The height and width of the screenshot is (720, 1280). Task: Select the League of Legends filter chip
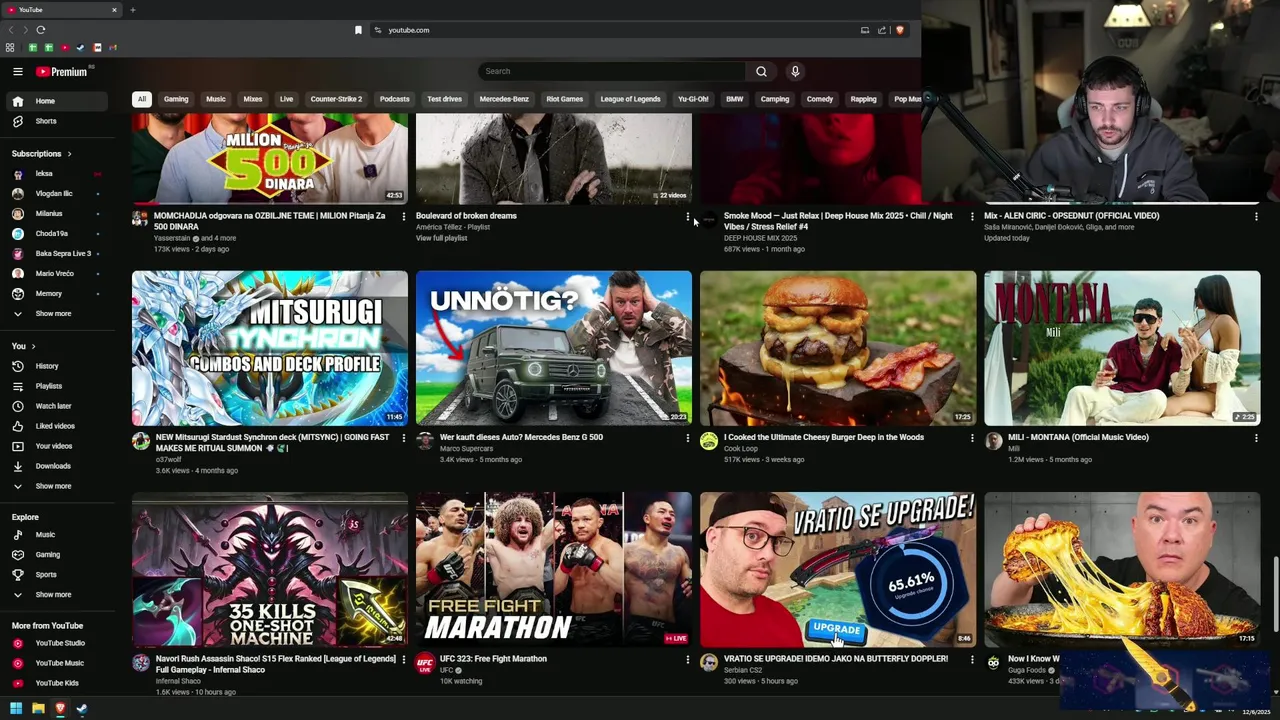(x=630, y=99)
